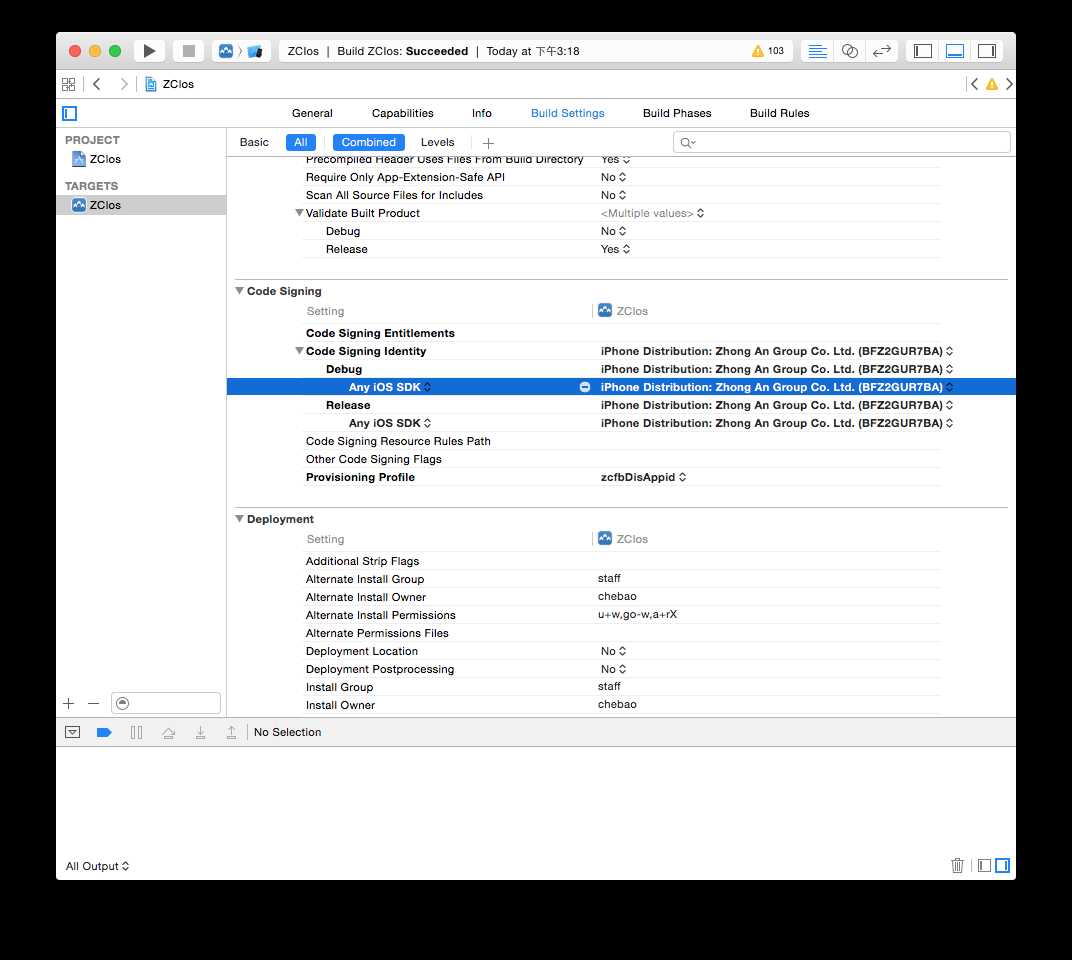
Task: Select the ZCIos target in sidebar
Action: [141, 205]
